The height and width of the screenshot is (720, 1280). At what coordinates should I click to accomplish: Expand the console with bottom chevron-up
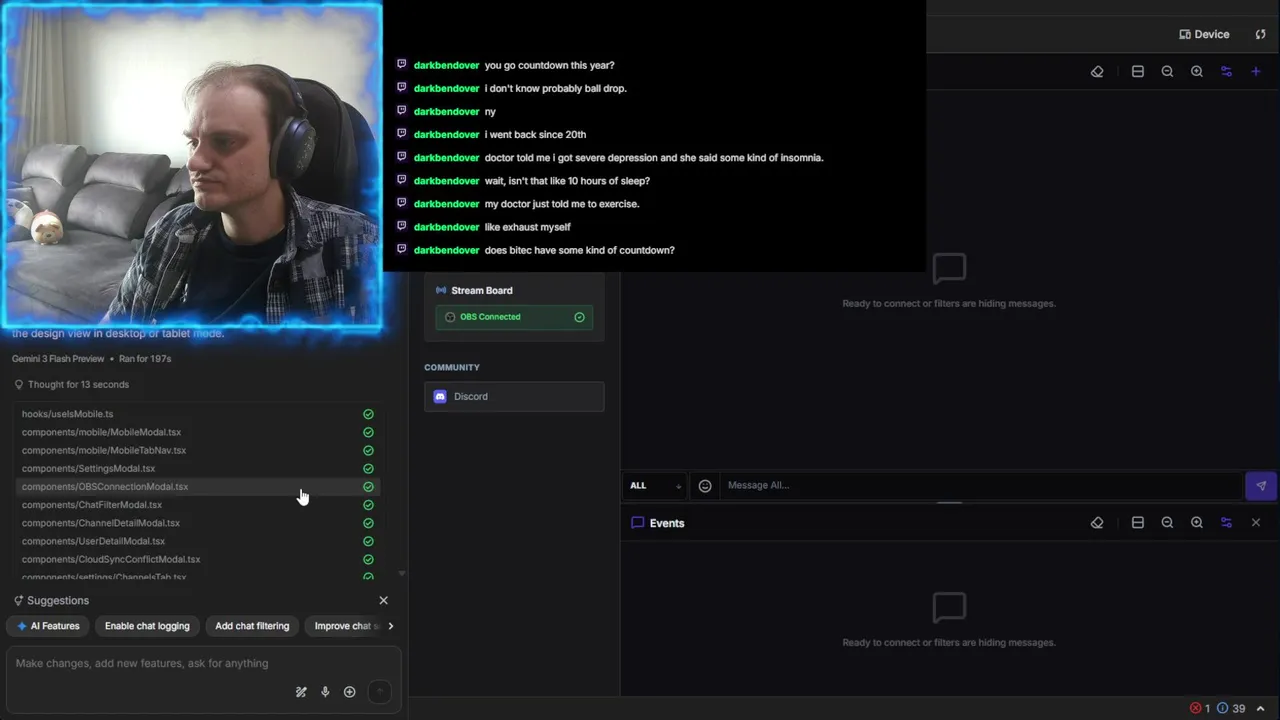click(1261, 708)
